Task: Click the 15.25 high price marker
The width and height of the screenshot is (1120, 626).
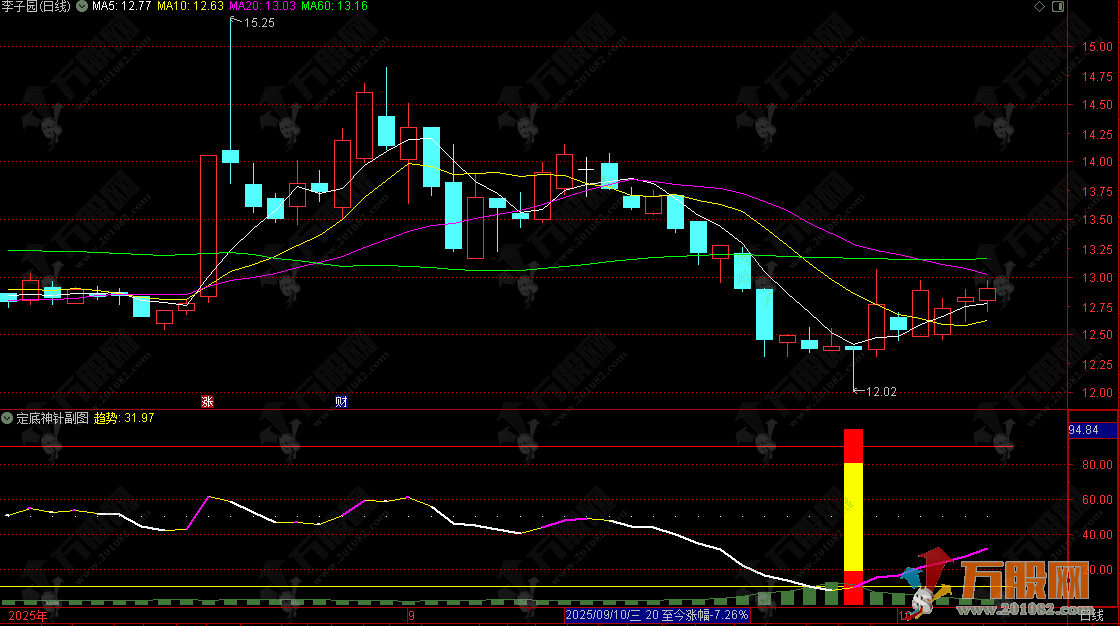Action: 258,23
